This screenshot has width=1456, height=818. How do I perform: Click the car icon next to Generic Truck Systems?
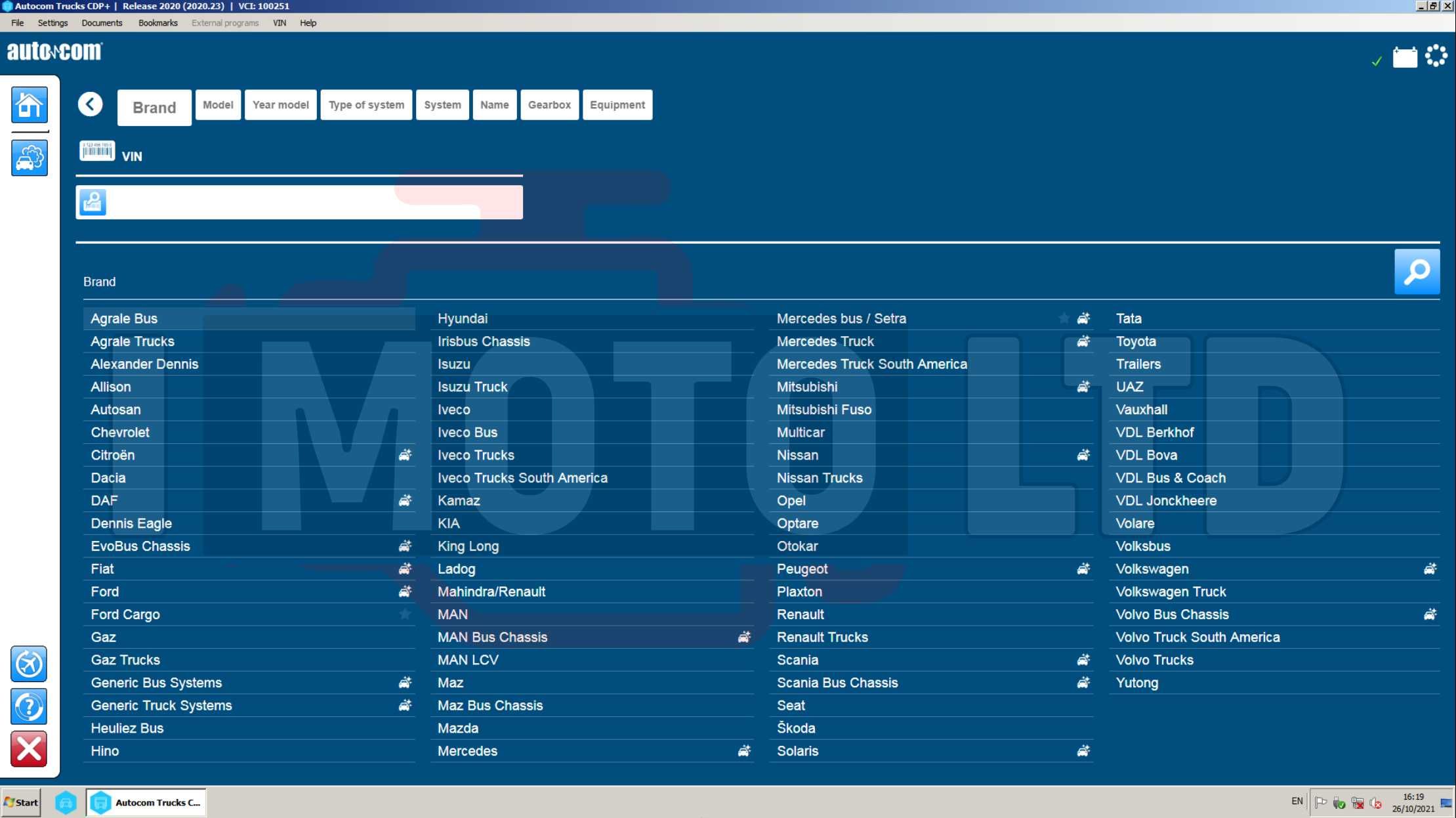(x=406, y=705)
